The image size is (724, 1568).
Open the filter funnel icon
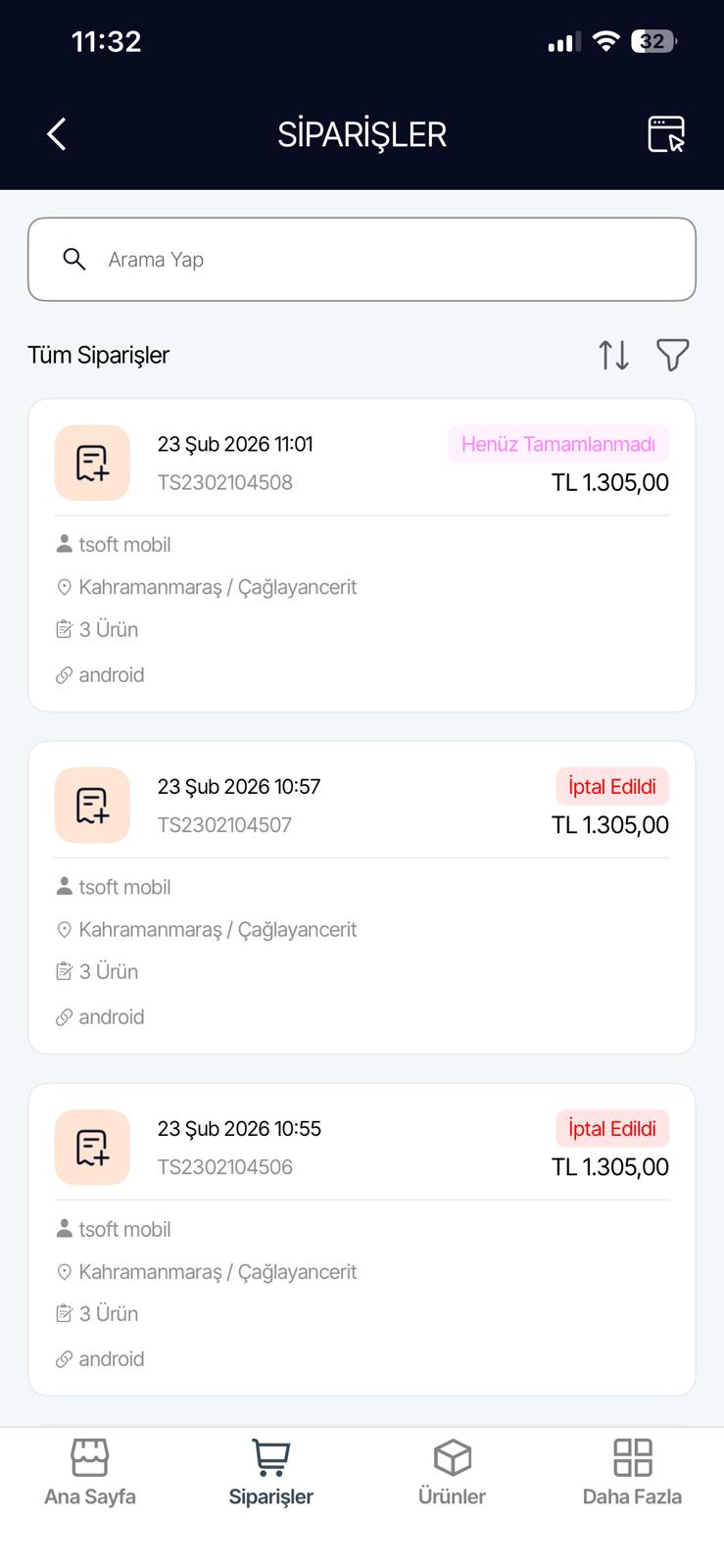[x=672, y=355]
